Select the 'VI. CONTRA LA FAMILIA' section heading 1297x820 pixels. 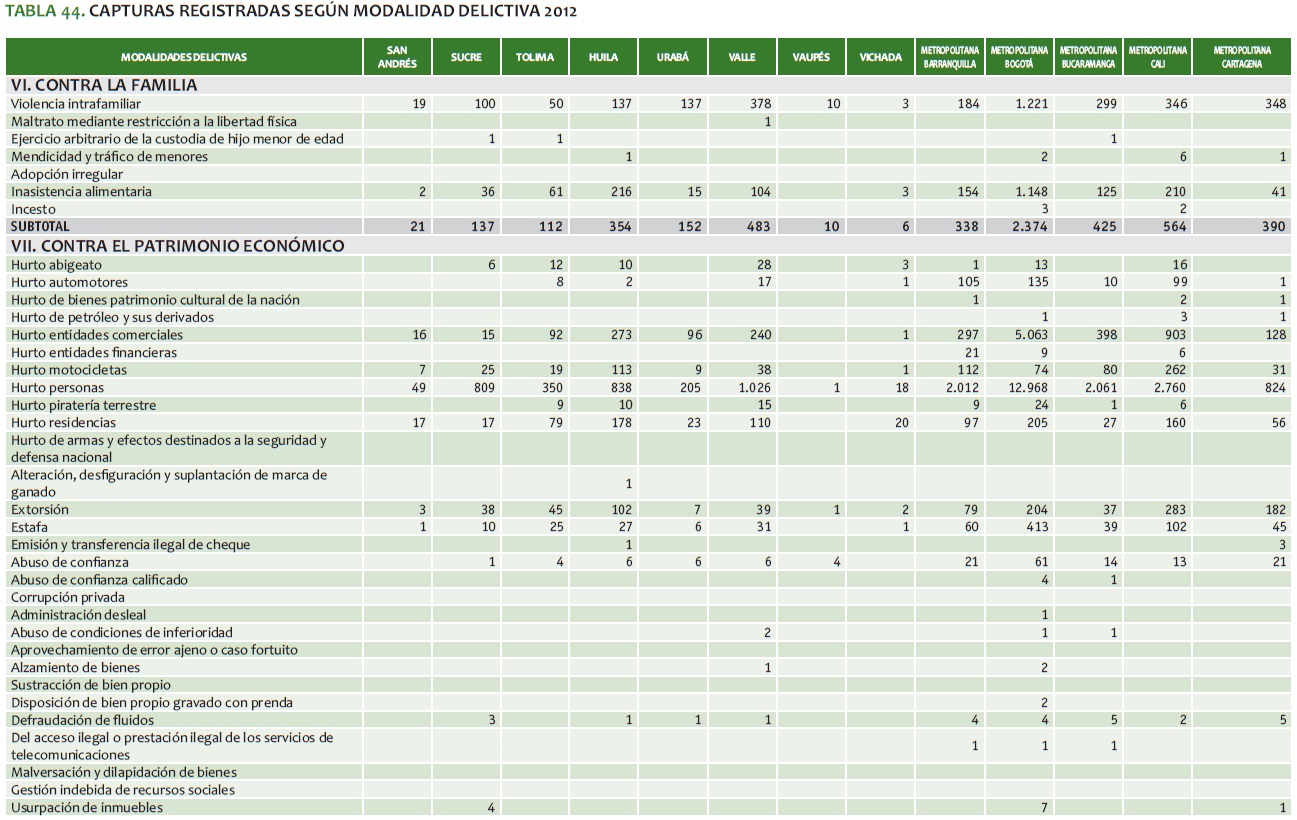click(104, 85)
